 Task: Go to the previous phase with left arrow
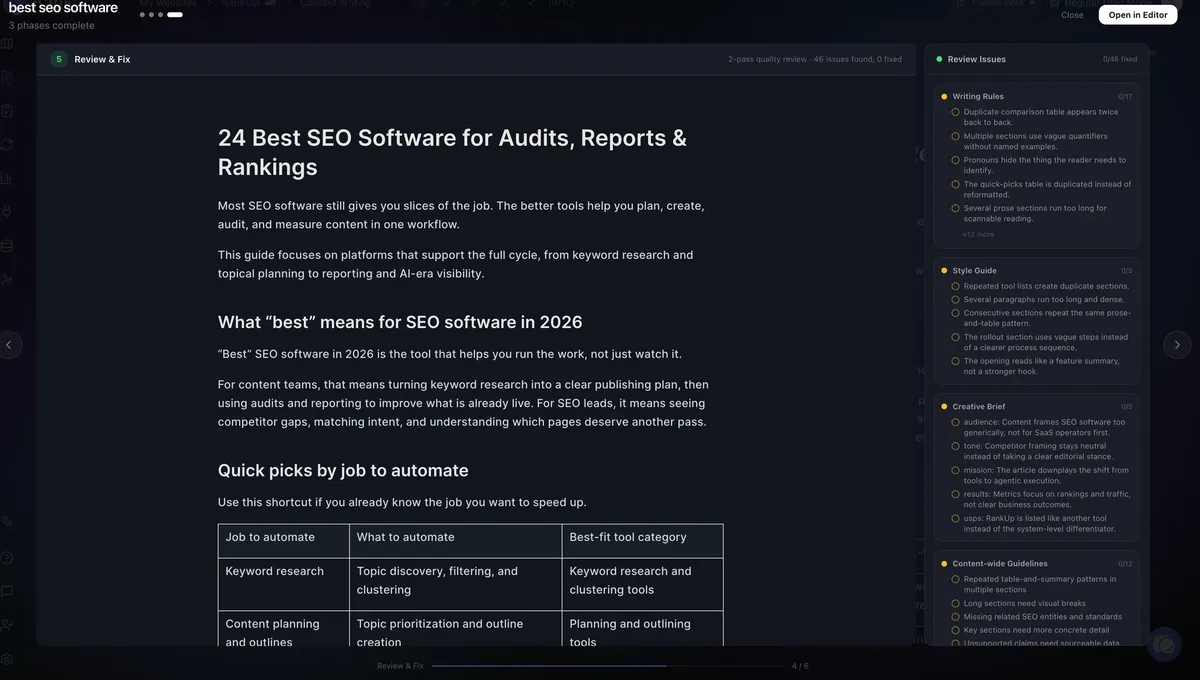(x=9, y=344)
